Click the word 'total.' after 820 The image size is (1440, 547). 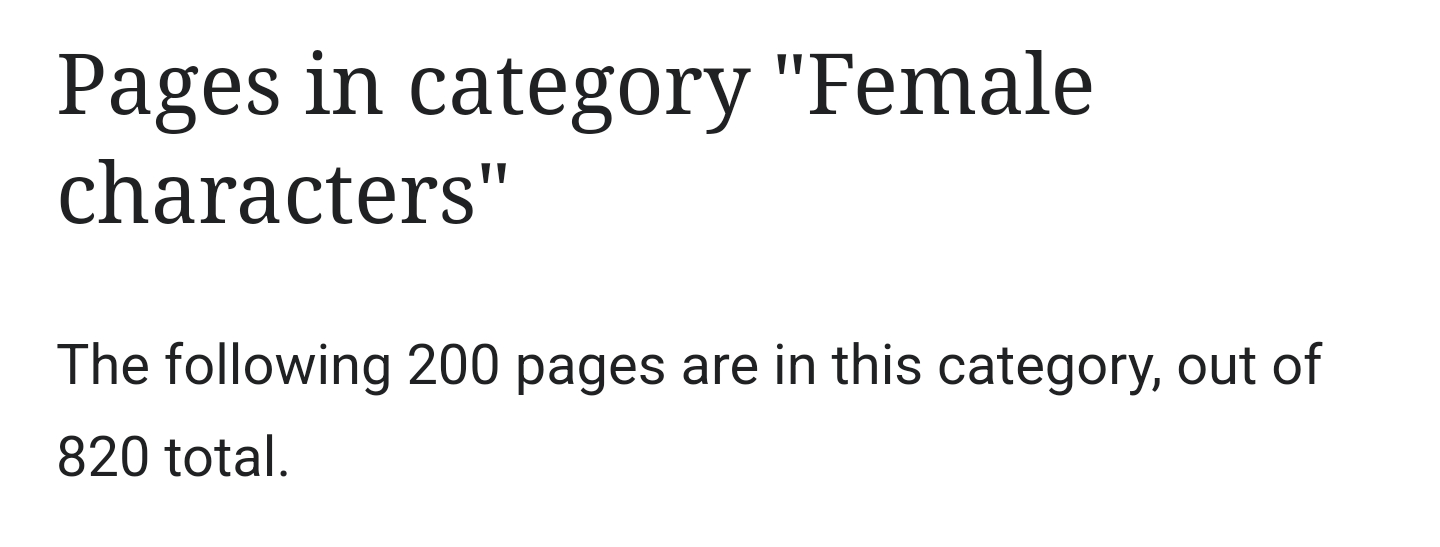tap(227, 458)
